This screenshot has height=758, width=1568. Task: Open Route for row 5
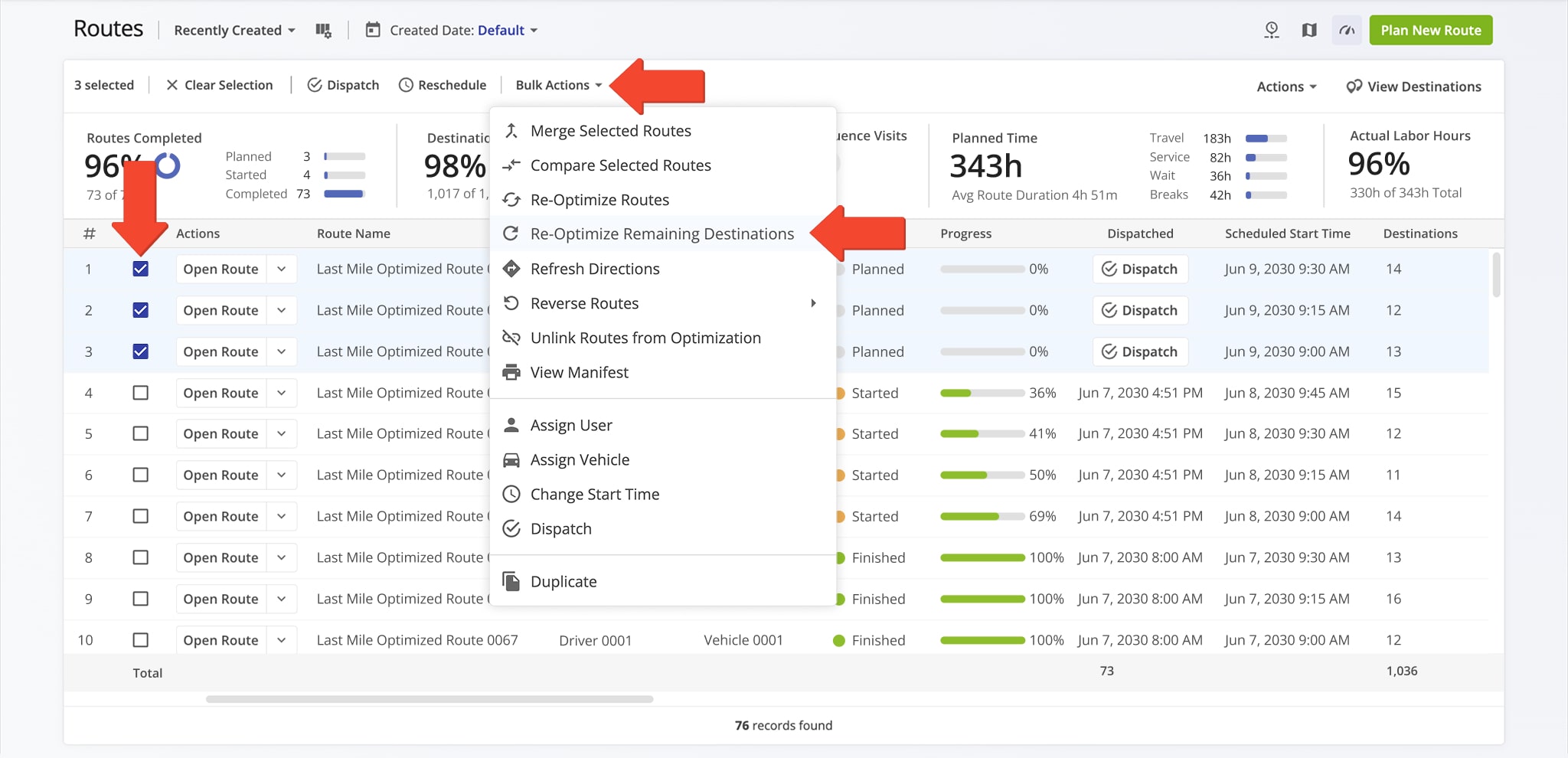(220, 433)
